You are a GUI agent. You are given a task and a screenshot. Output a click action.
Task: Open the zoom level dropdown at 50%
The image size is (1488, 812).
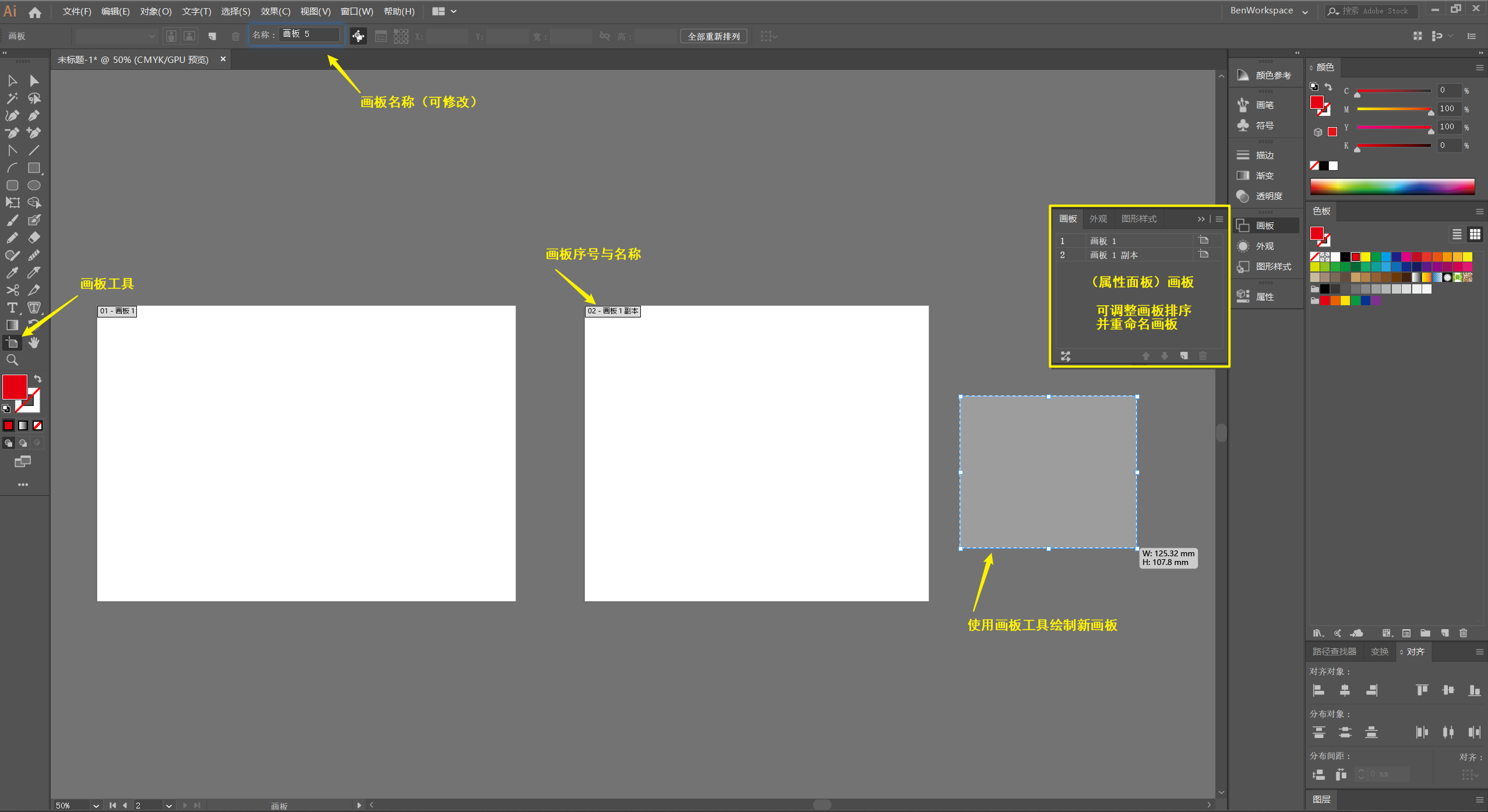coord(96,806)
